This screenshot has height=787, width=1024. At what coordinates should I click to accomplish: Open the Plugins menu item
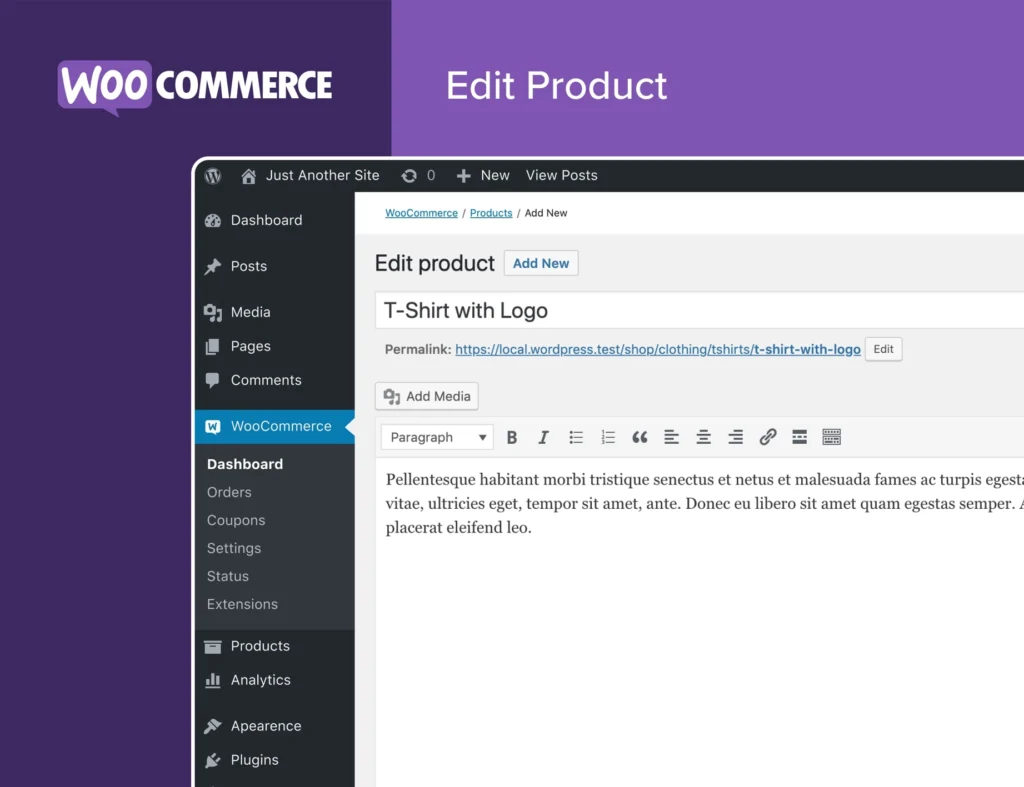coord(253,760)
